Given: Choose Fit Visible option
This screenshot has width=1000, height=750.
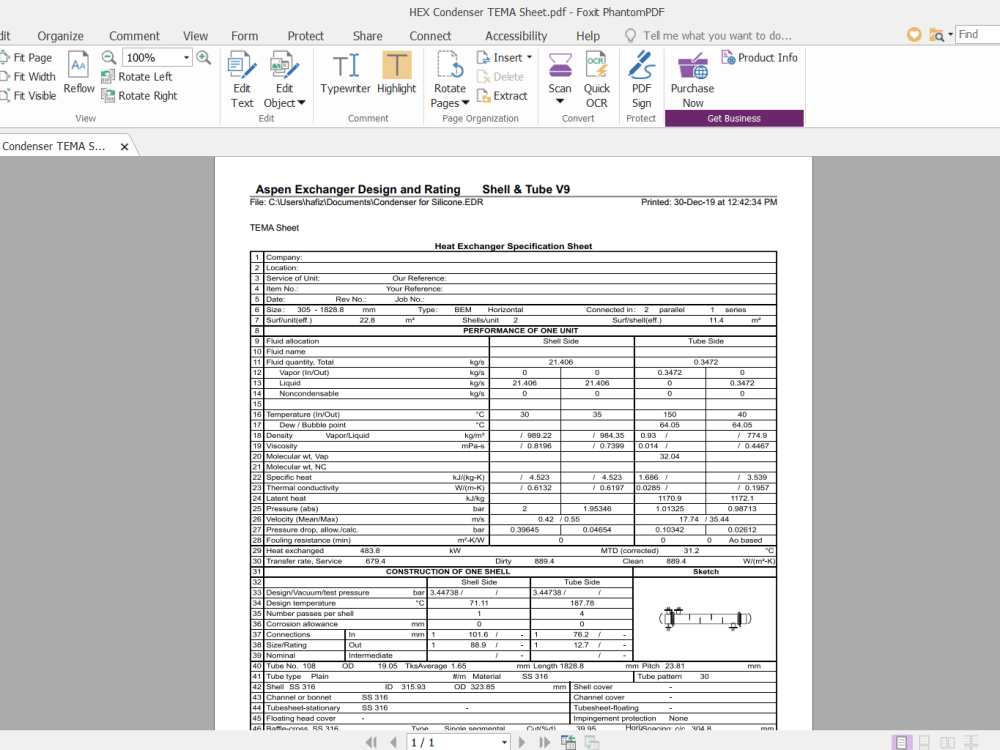Looking at the screenshot, I should [28, 96].
